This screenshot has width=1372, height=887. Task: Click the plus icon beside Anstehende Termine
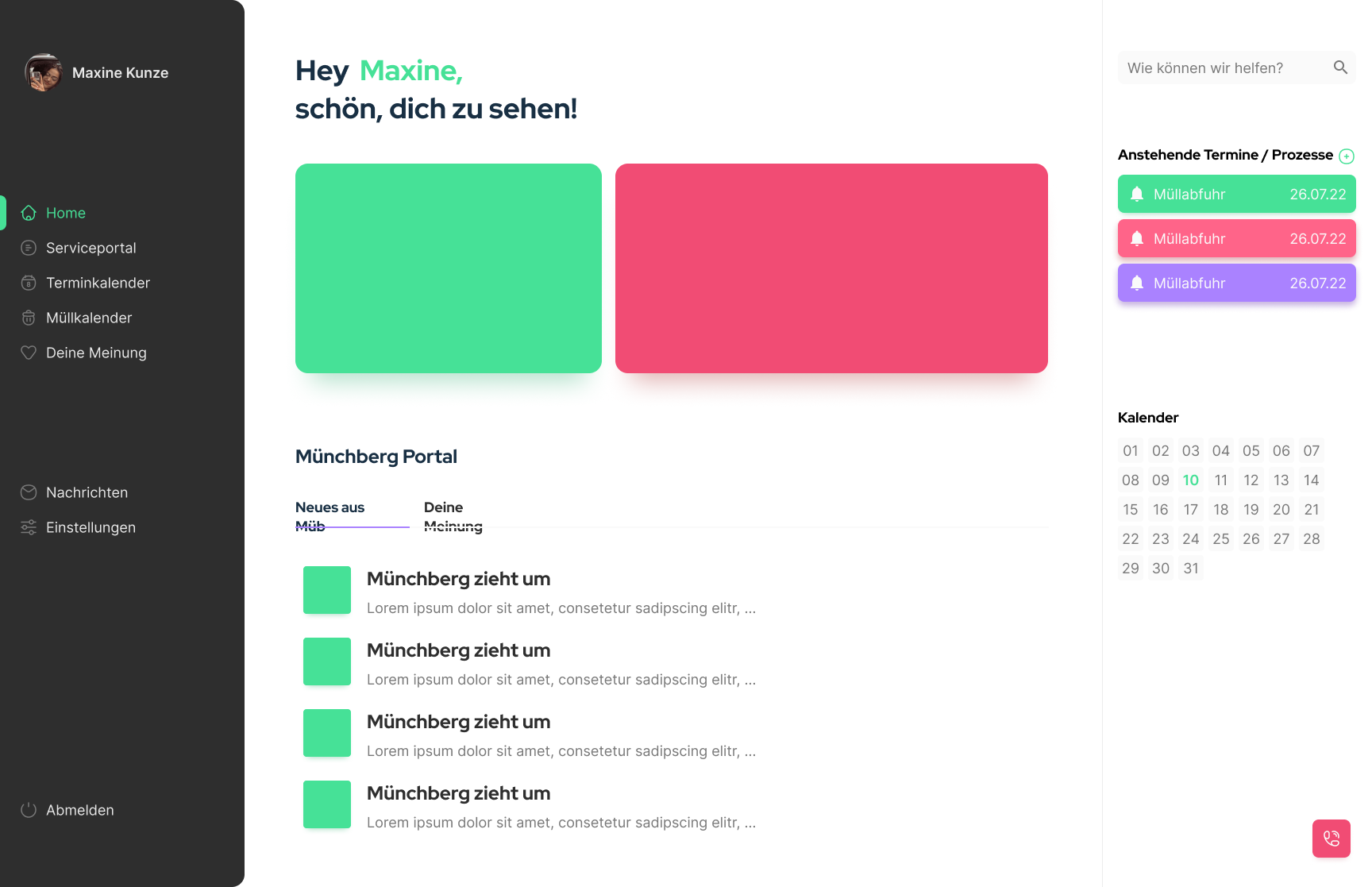(x=1347, y=156)
